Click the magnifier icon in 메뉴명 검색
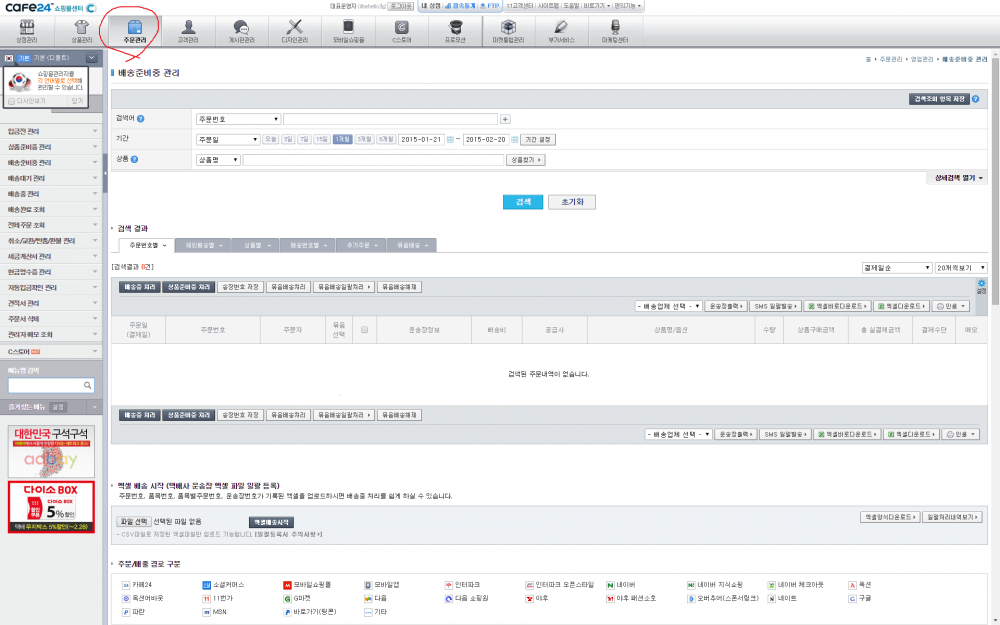Screen dimensions: 1000x625 [x=89, y=385]
